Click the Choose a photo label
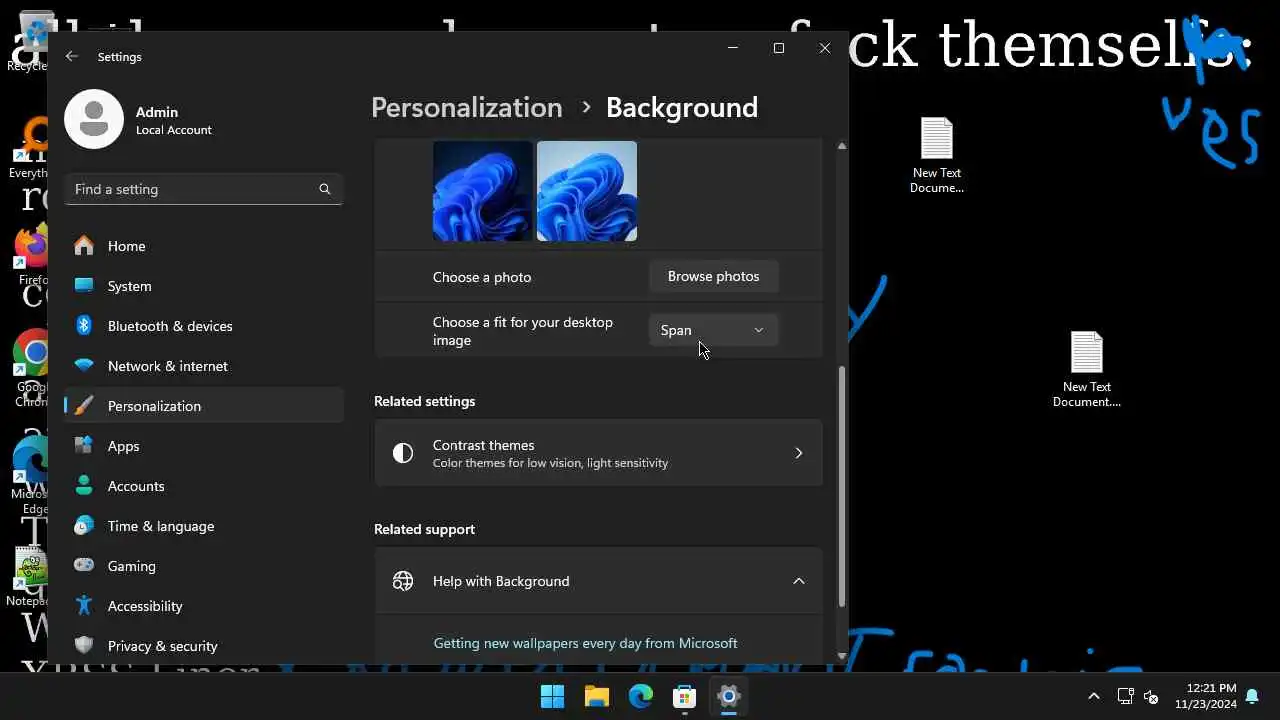 tap(482, 277)
